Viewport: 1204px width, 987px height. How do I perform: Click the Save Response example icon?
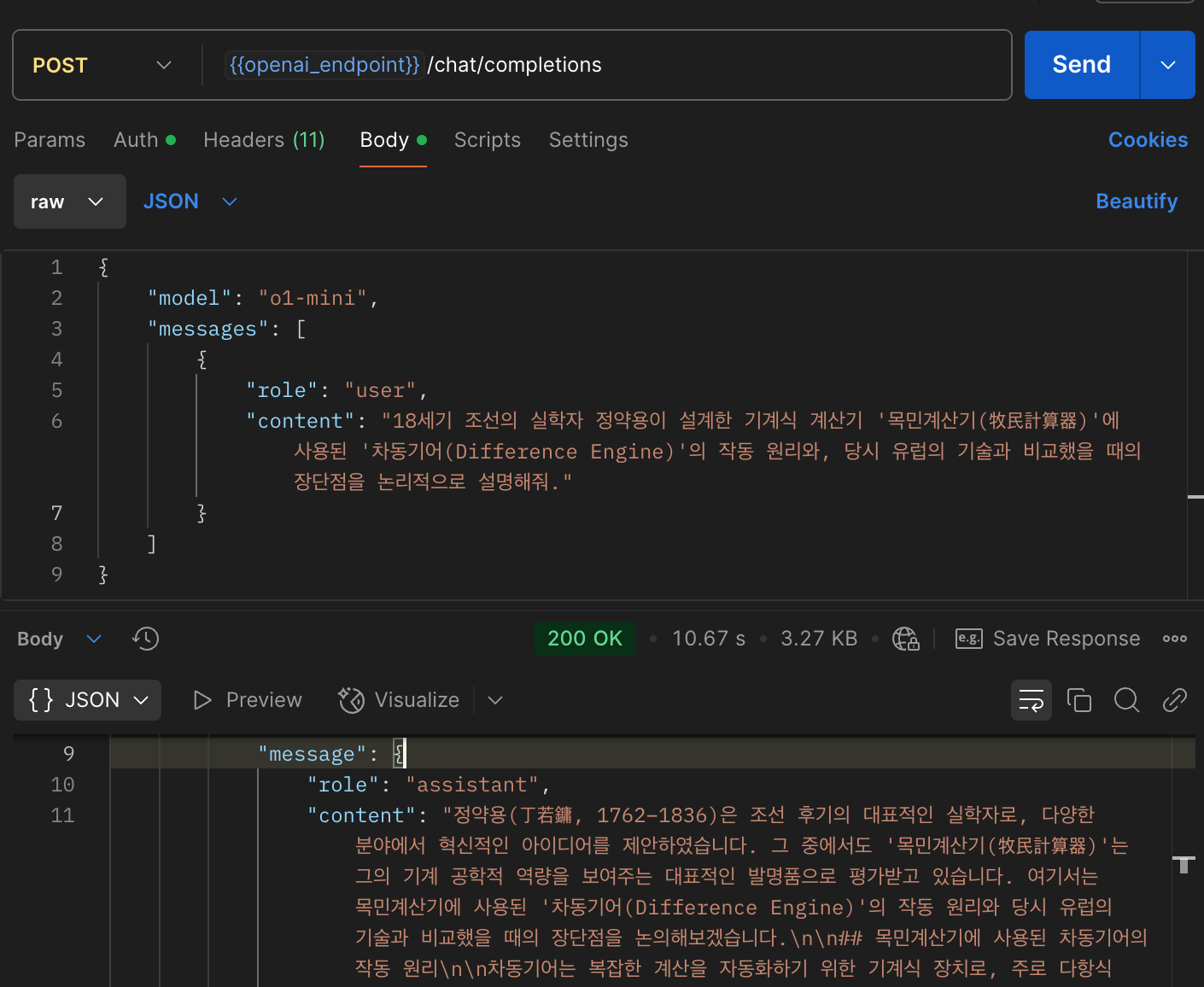coord(968,639)
